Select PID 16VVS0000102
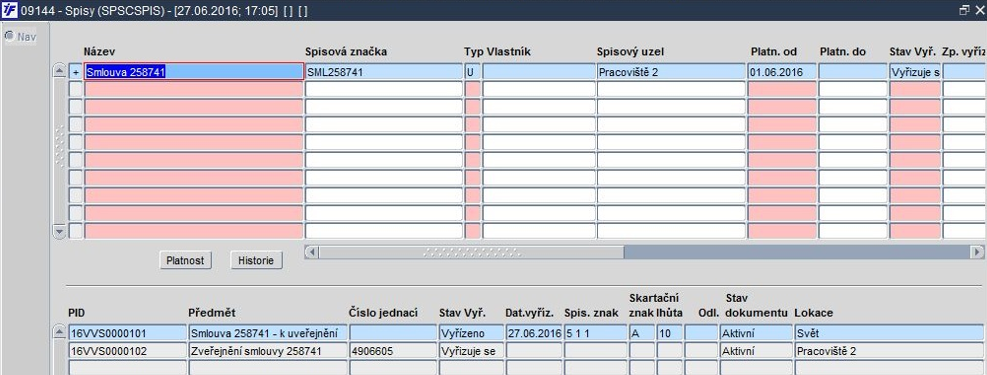 click(127, 350)
